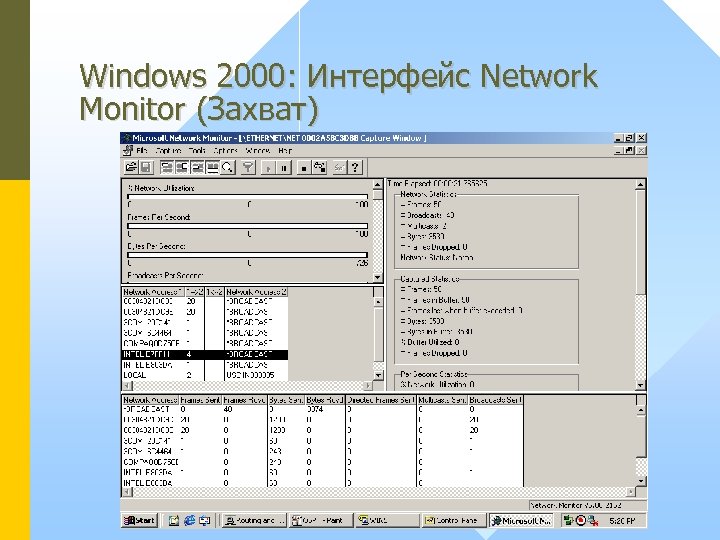
Task: Toggle the Station Statistics pane icon
Action: [213, 168]
